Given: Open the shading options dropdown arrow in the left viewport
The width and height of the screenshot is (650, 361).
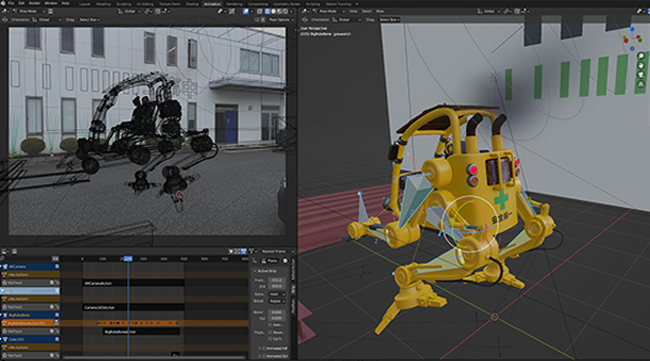Looking at the screenshot, I should (x=291, y=11).
